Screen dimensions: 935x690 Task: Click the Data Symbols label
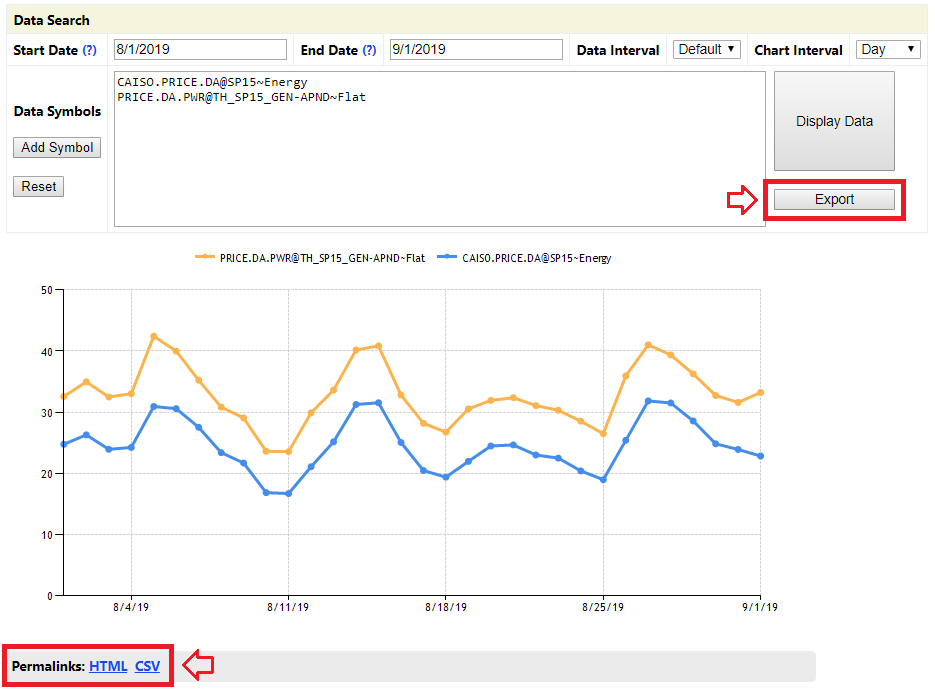click(x=57, y=112)
